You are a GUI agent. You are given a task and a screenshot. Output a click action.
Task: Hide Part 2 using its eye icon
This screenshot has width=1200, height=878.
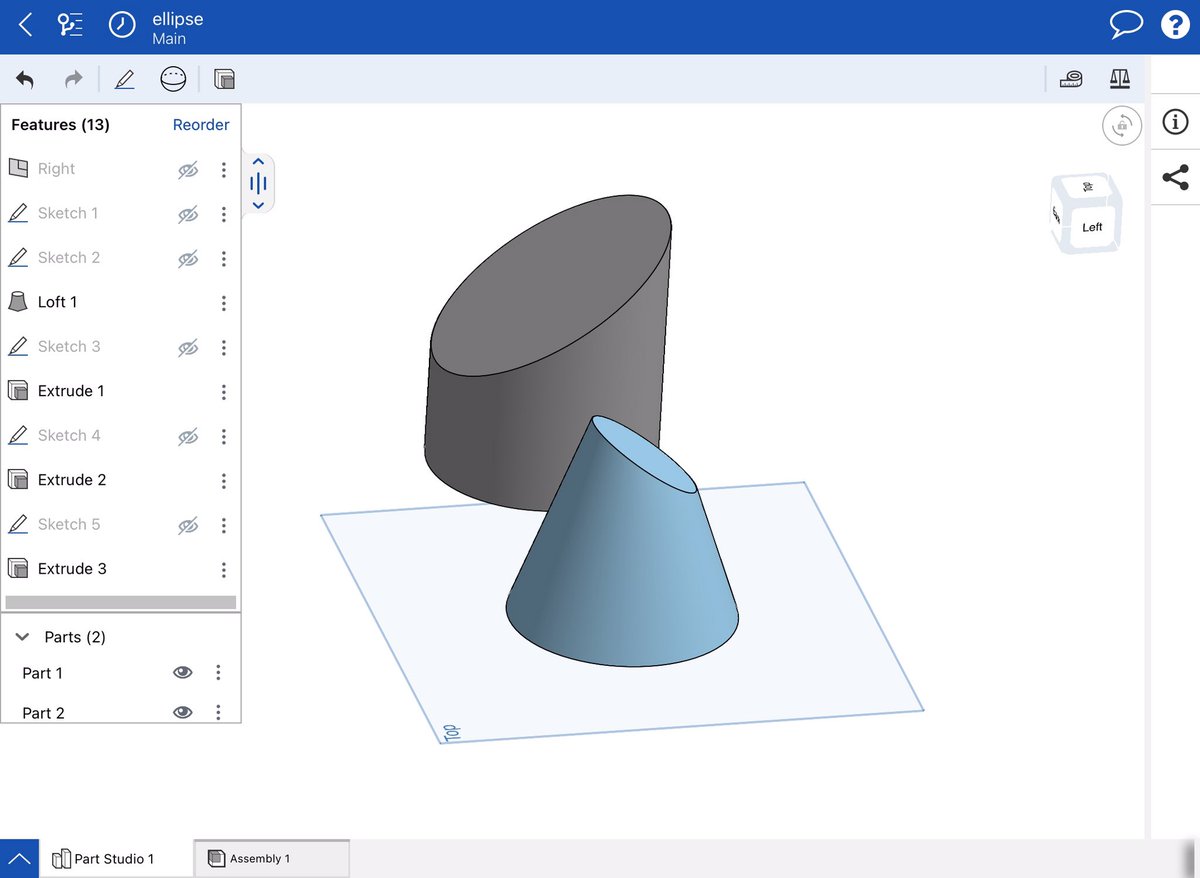[182, 712]
